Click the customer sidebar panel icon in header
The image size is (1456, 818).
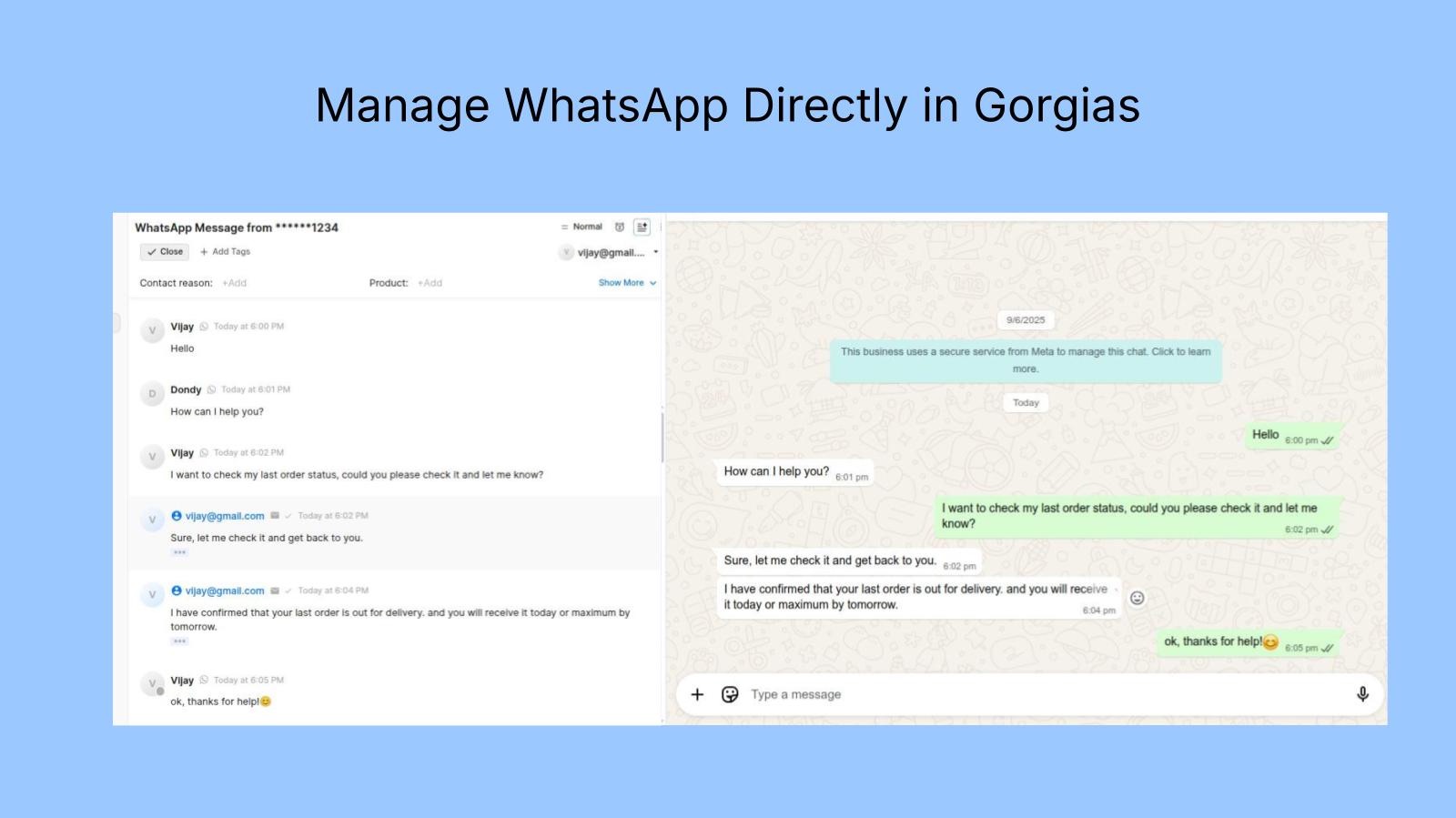click(x=642, y=227)
